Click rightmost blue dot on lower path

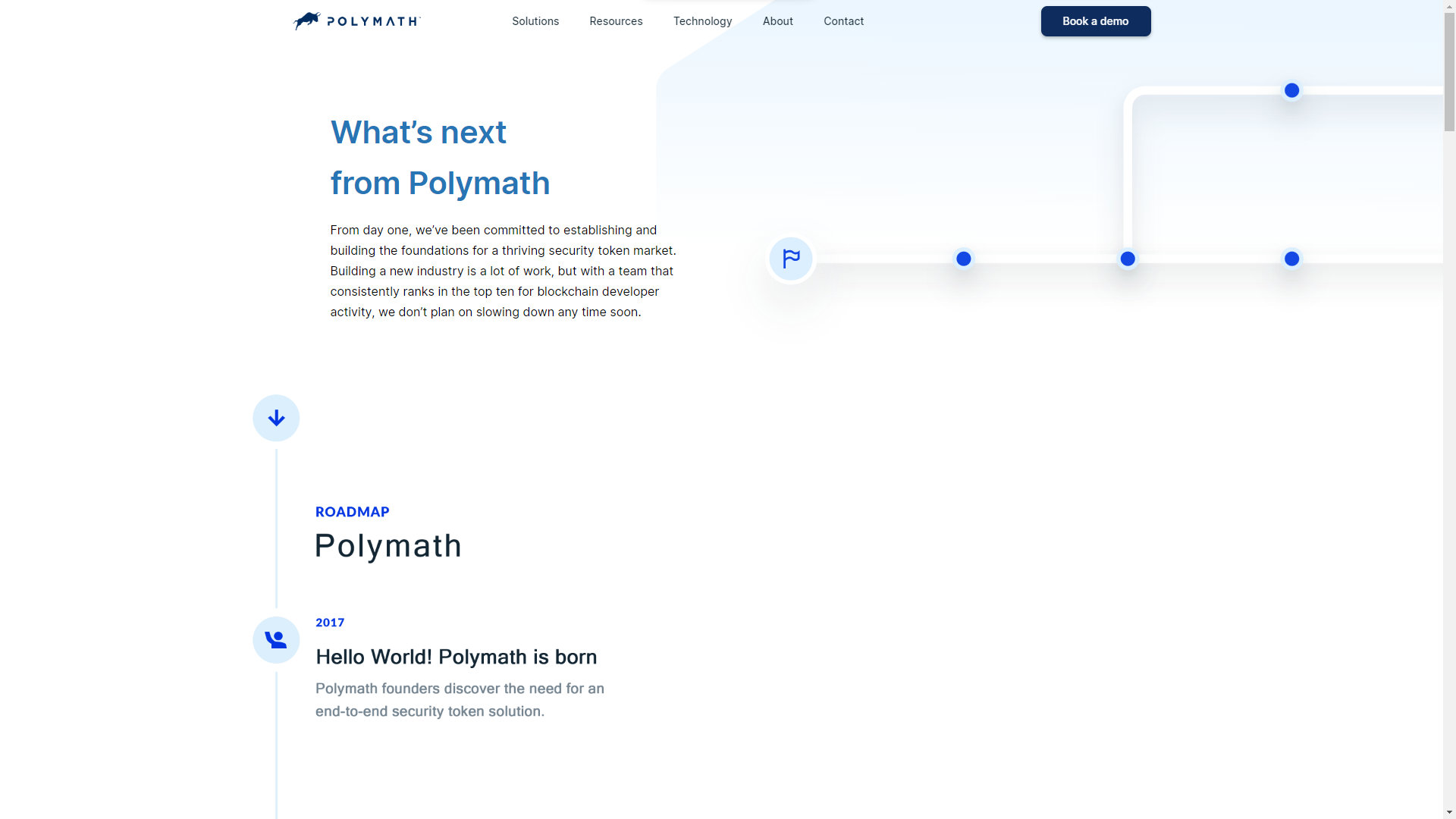coord(1291,259)
